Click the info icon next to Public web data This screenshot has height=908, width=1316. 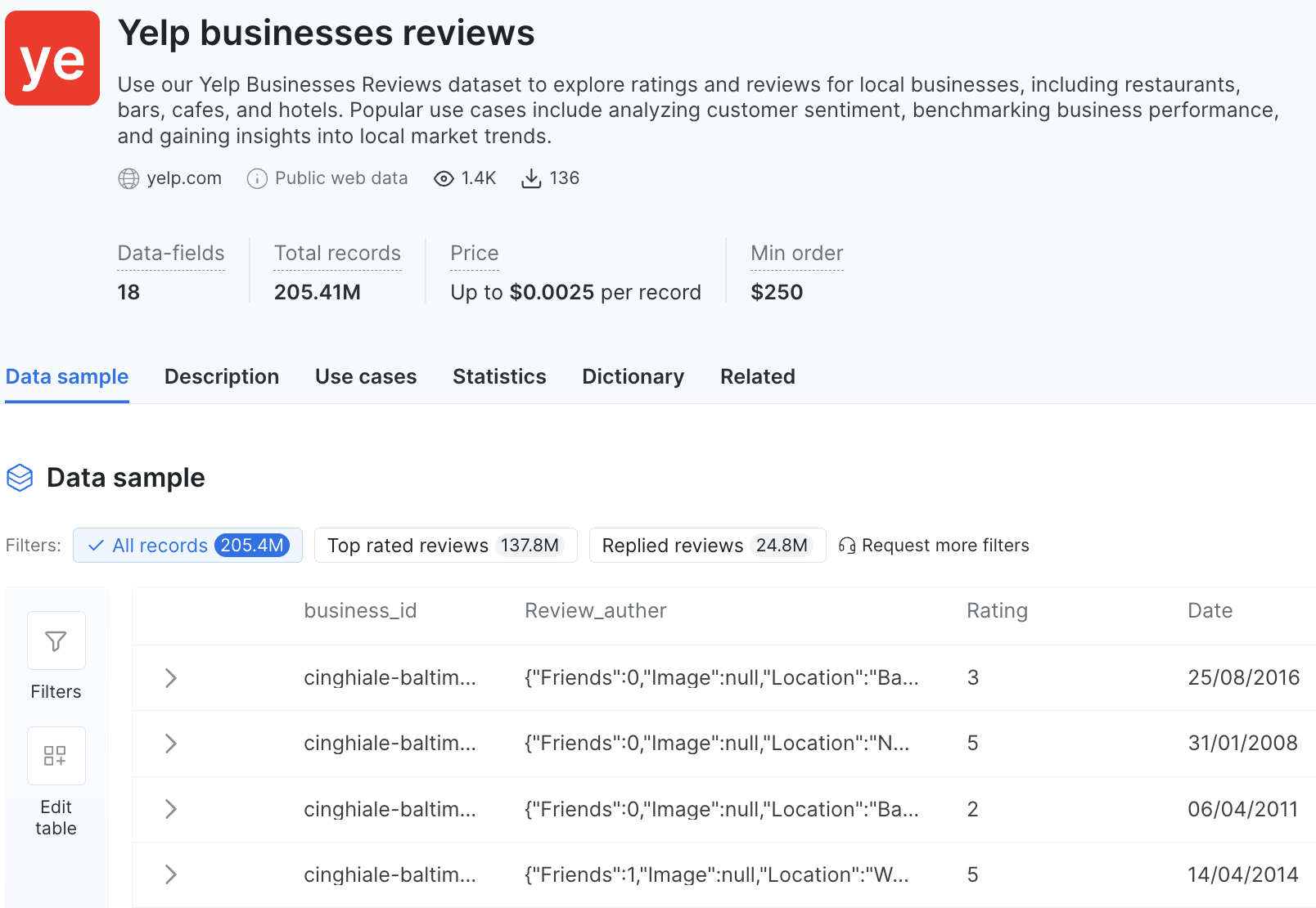257,178
